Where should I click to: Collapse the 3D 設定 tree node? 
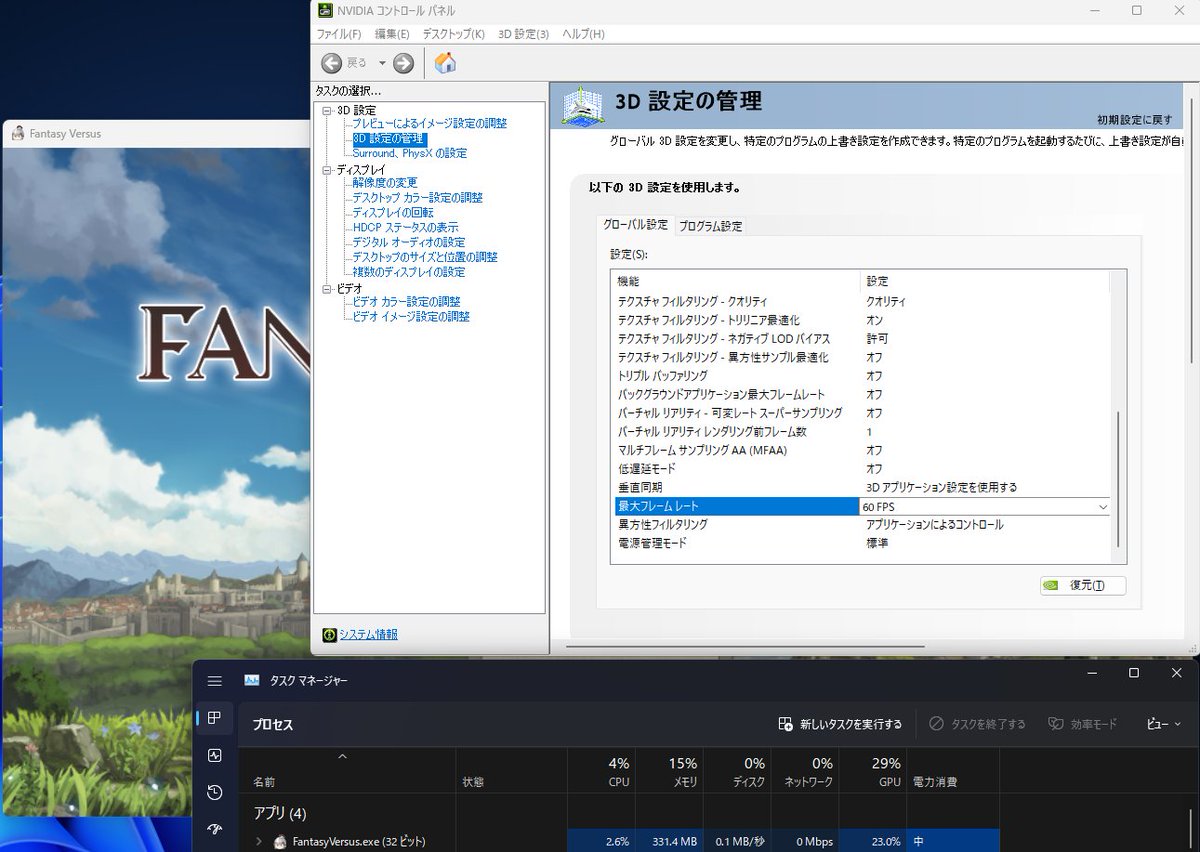coord(326,110)
